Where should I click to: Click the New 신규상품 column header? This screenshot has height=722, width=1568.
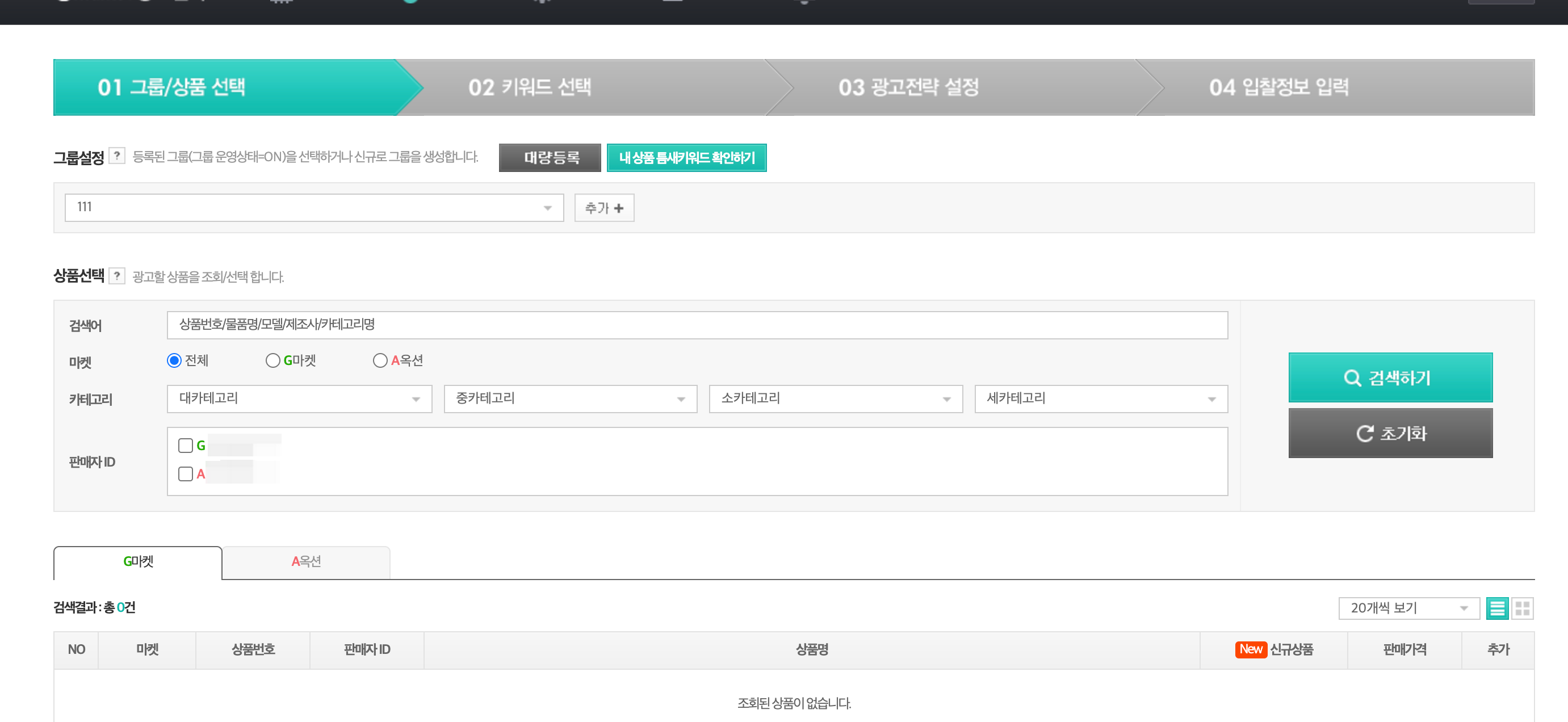coord(1273,649)
